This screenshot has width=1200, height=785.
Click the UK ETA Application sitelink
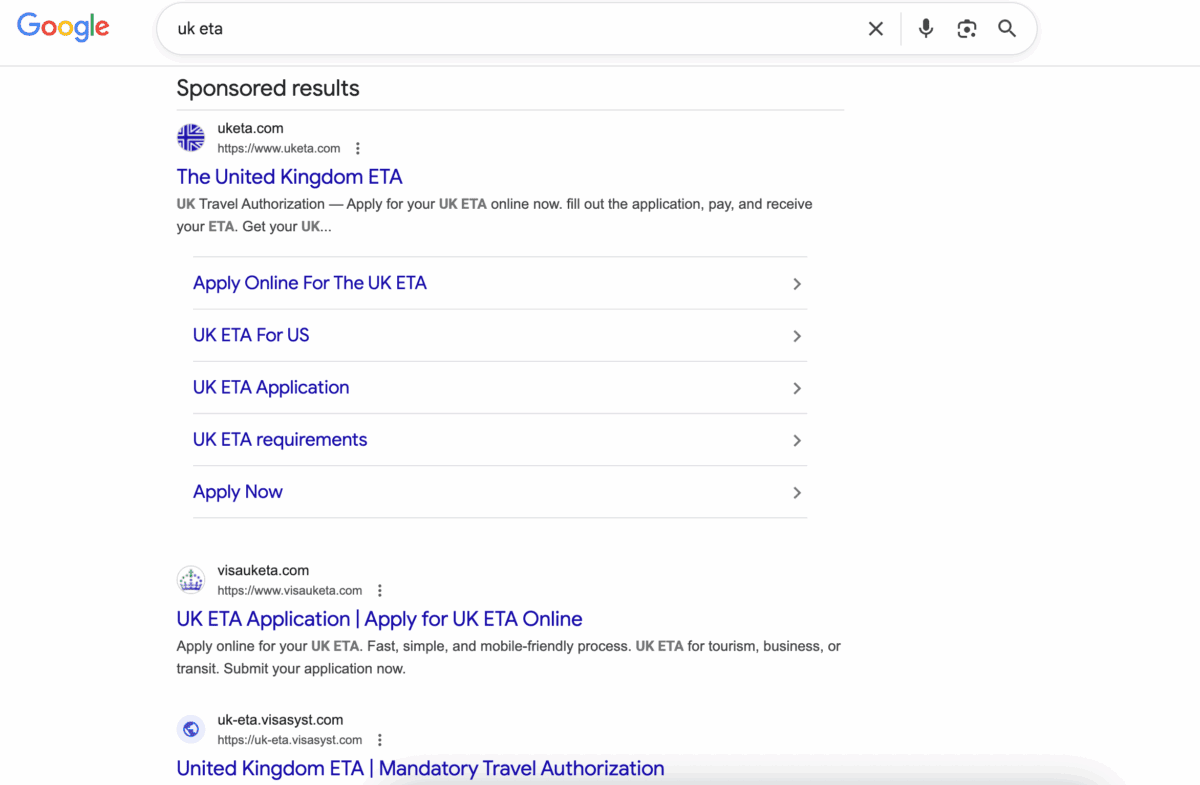[x=271, y=387]
